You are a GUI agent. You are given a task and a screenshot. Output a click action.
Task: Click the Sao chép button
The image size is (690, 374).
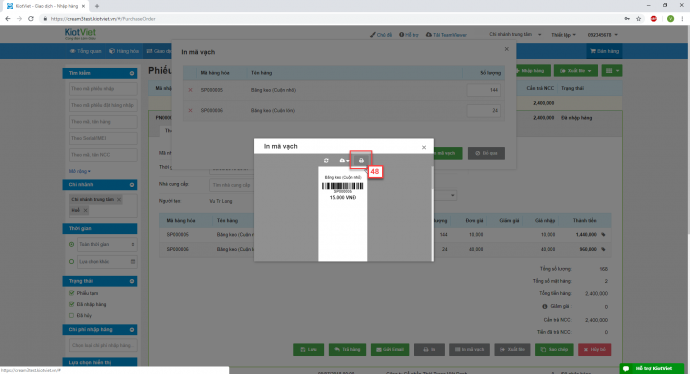tap(554, 349)
